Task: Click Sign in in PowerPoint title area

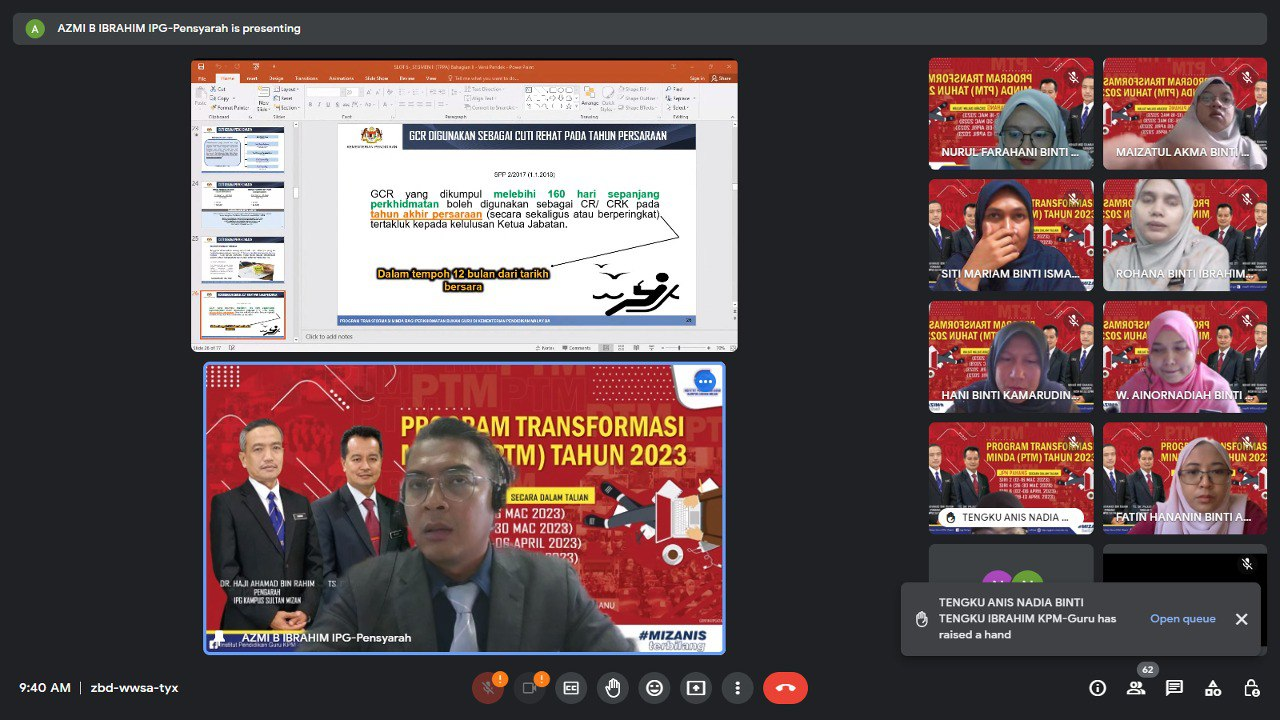Action: coord(697,78)
